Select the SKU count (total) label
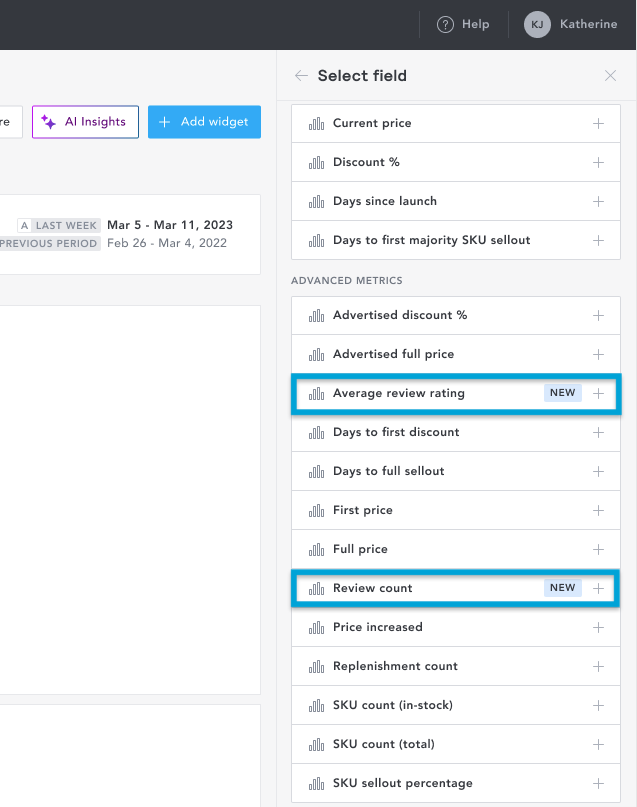 click(384, 744)
